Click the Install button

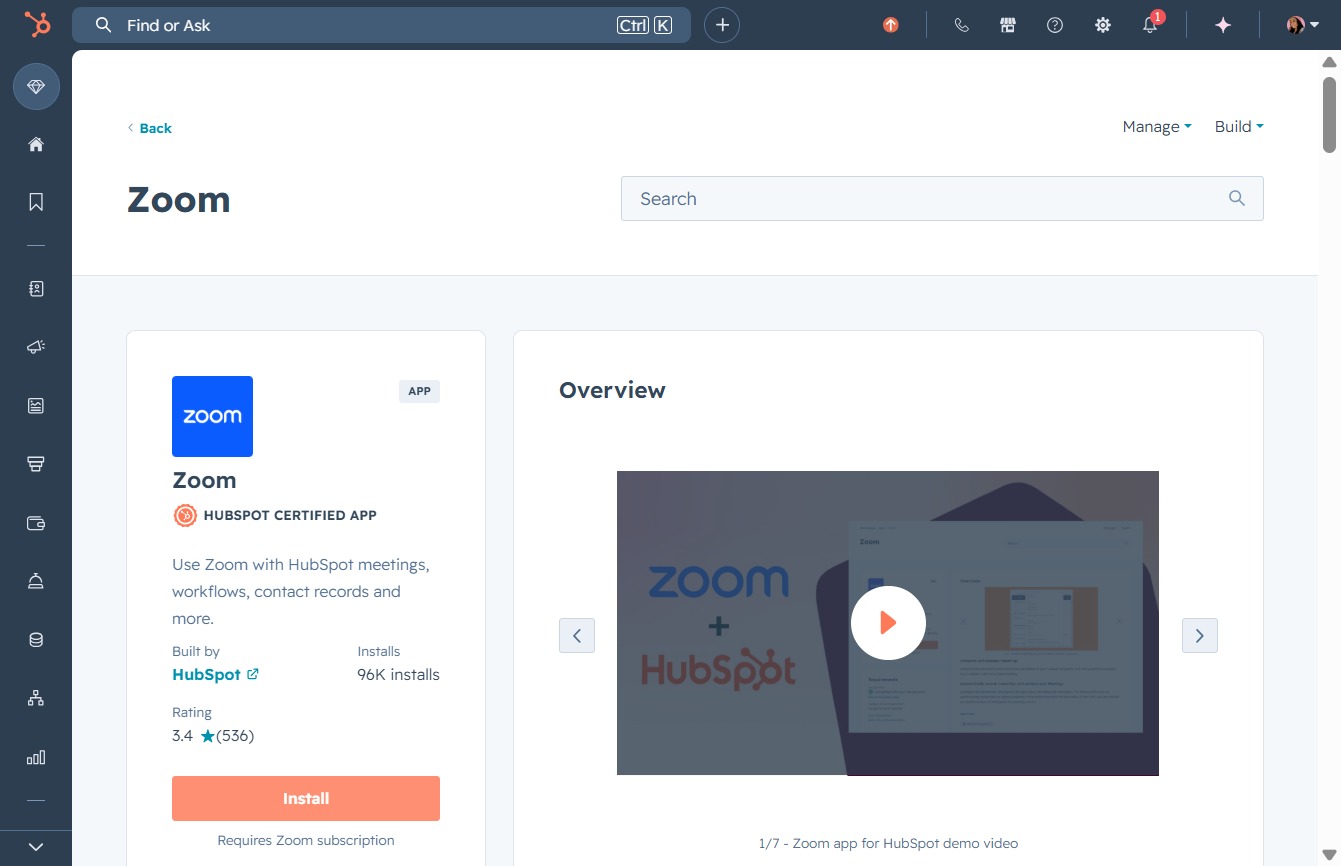[x=306, y=798]
